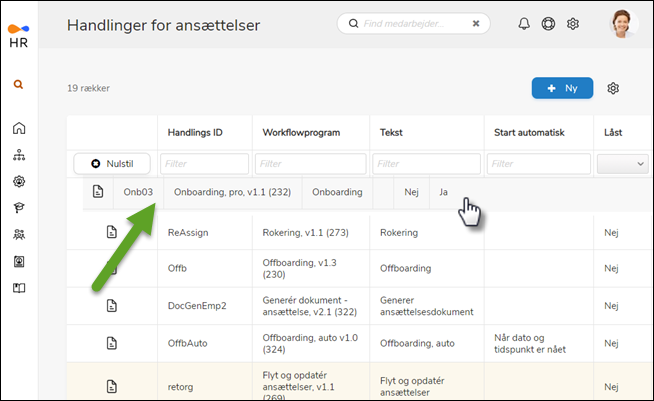Open the organization chart sidebar icon
654x401 pixels.
point(19,155)
